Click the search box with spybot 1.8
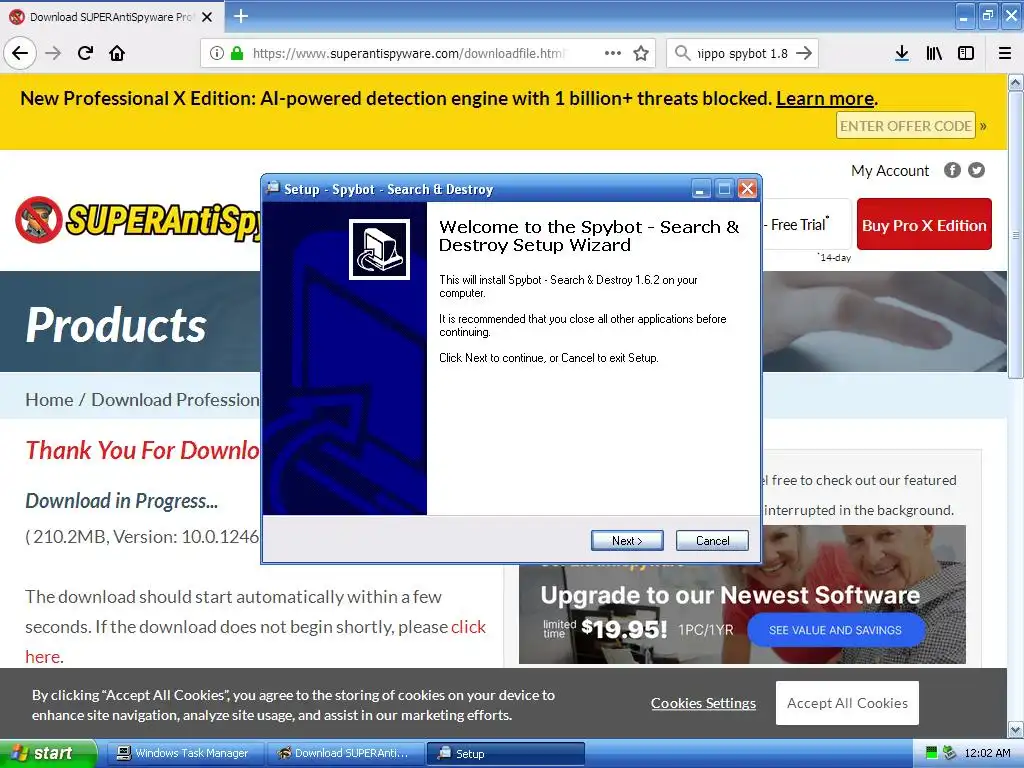Image resolution: width=1024 pixels, height=768 pixels. (x=743, y=53)
